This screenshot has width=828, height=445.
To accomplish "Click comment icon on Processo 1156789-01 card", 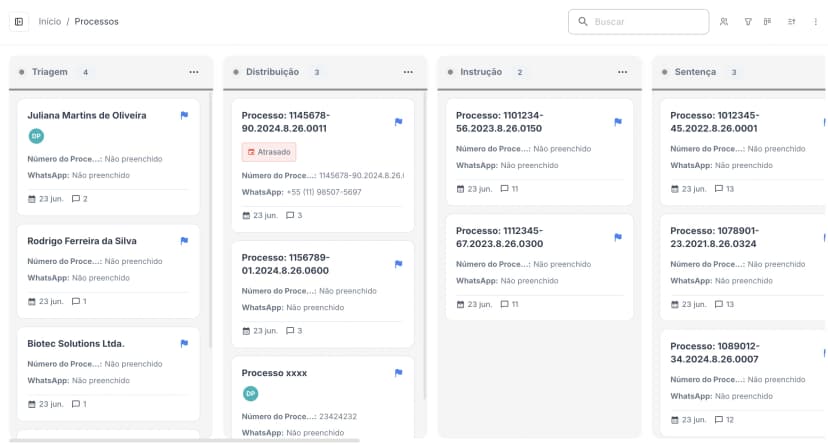I will pyautogui.click(x=290, y=331).
